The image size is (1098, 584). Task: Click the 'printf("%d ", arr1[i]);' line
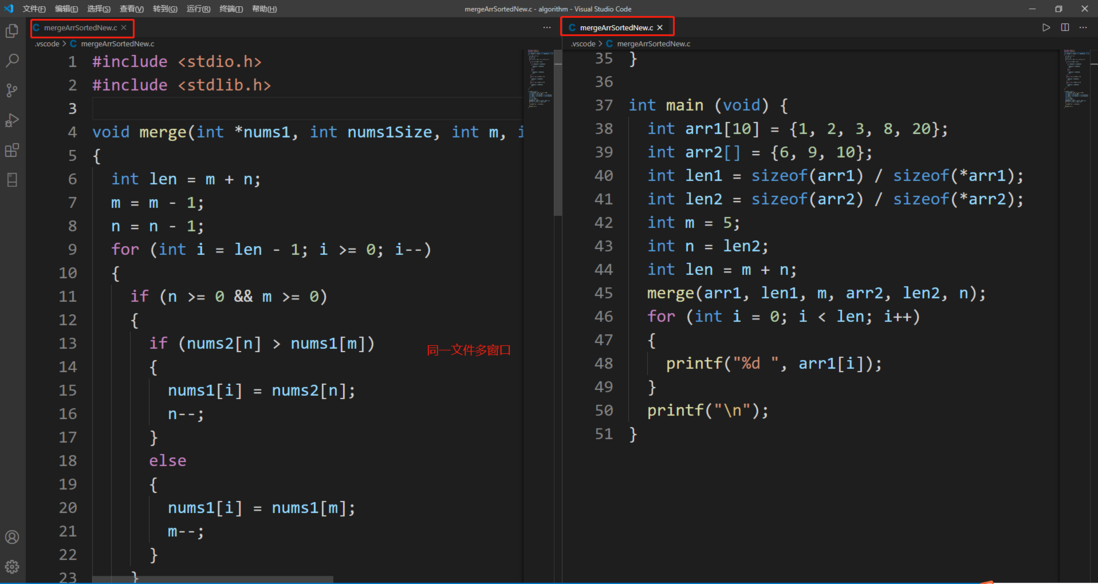pyautogui.click(x=774, y=363)
